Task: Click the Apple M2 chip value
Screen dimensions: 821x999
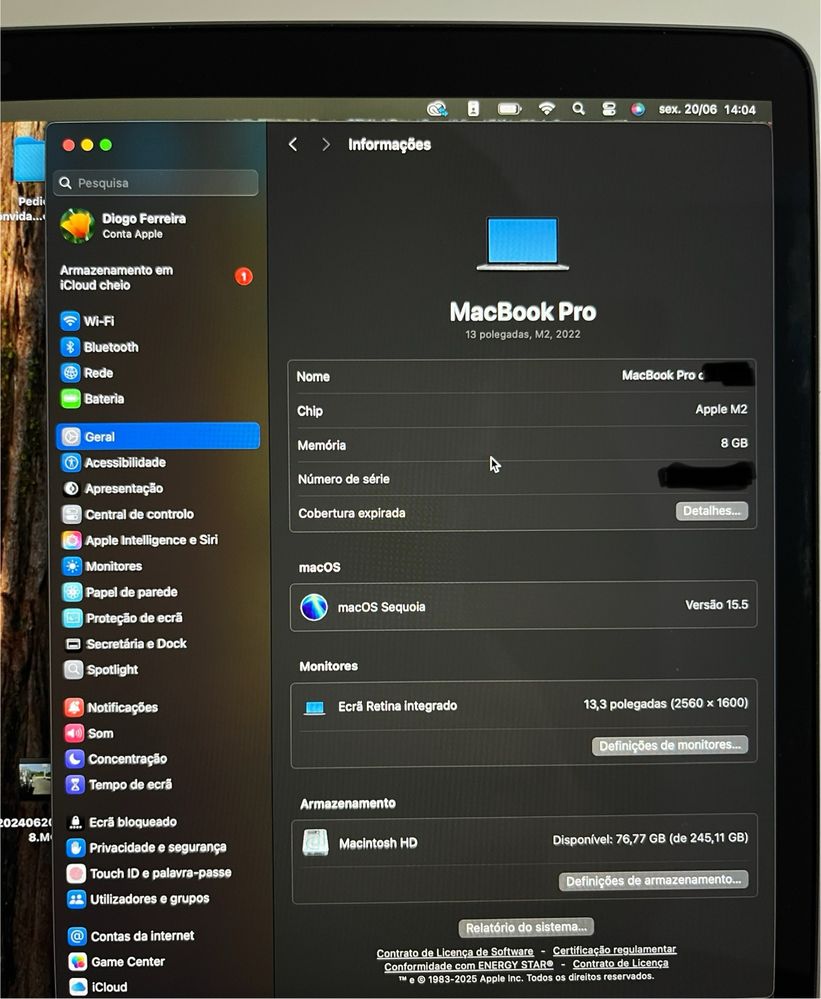Action: (x=721, y=409)
